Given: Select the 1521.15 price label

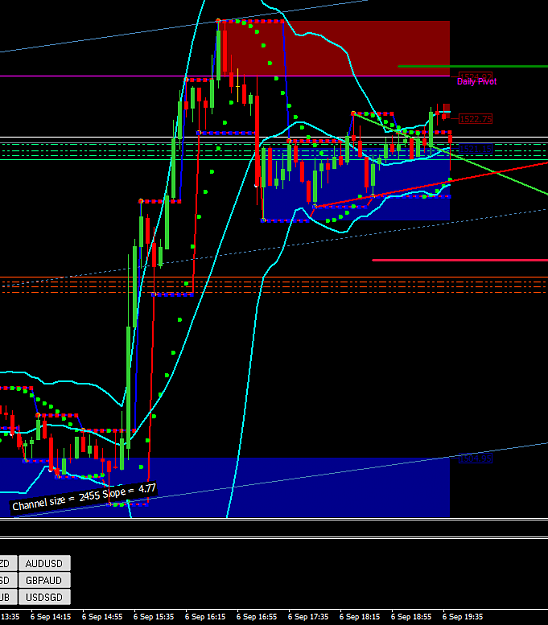Looking at the screenshot, I should (x=476, y=149).
